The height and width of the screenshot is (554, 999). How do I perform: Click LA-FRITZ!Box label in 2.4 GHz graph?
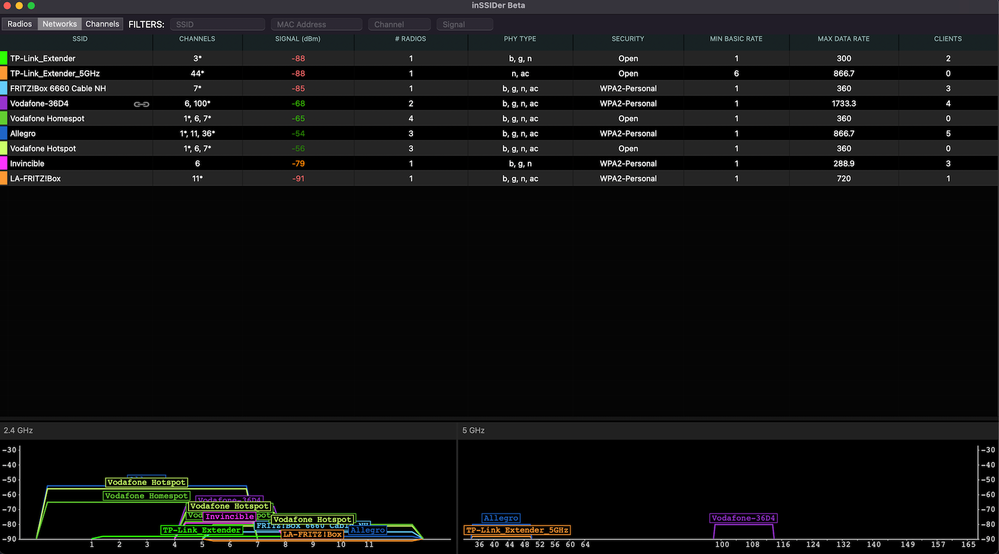(312, 534)
